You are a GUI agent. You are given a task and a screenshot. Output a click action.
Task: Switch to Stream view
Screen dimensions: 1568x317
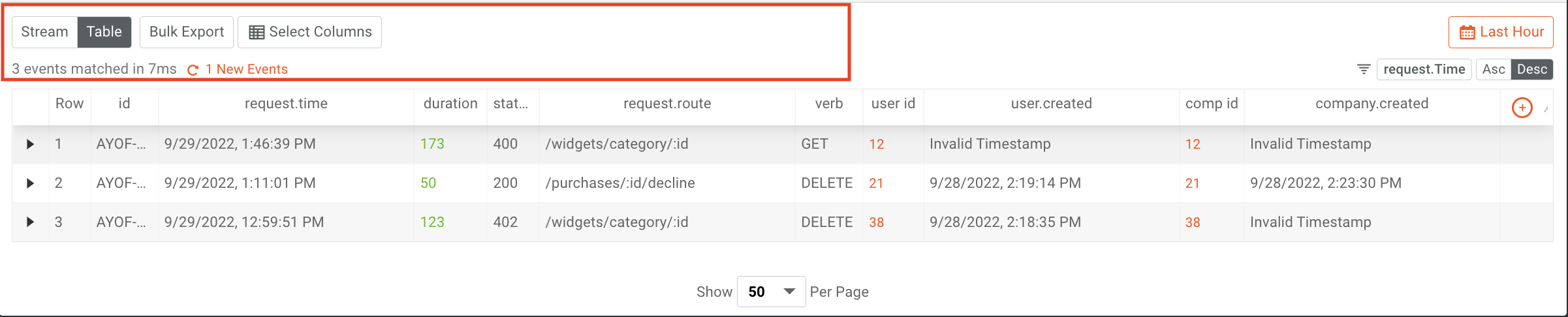[x=44, y=32]
